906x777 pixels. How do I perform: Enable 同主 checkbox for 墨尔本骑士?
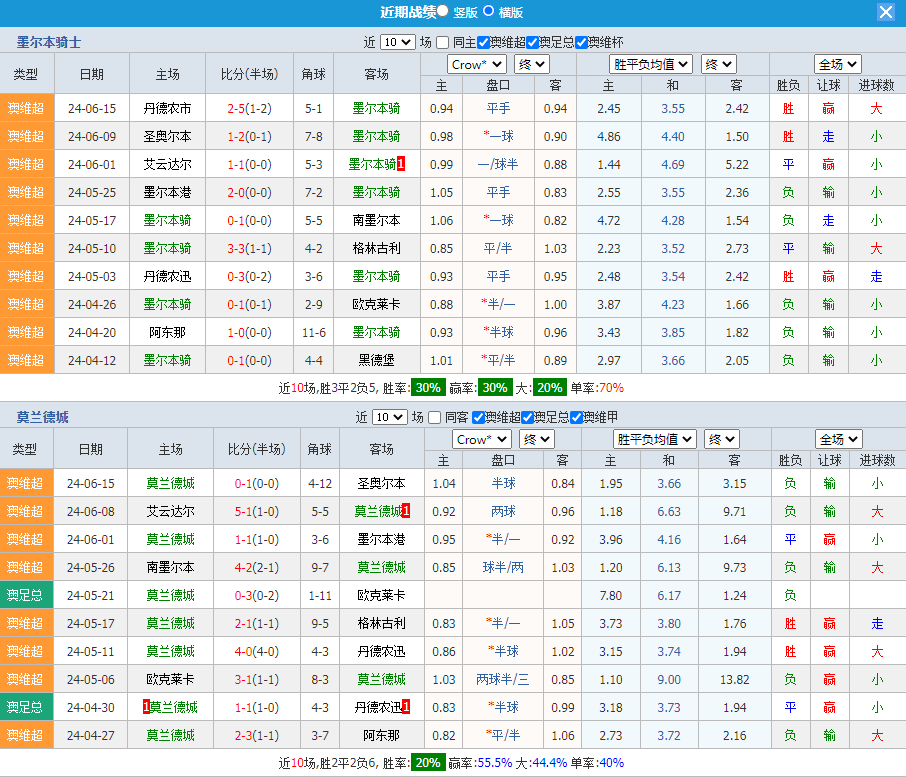443,43
